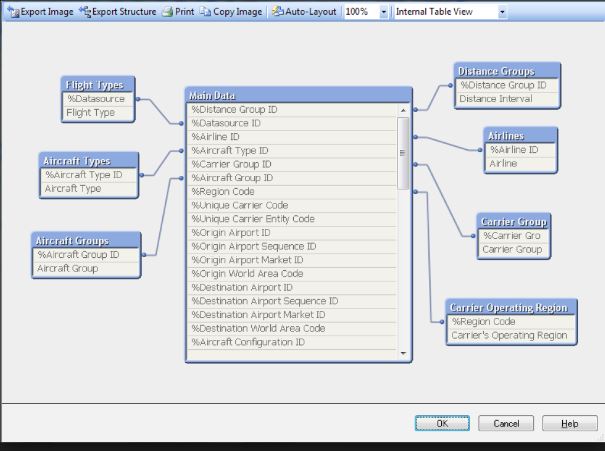605x451 pixels.
Task: Click the Print printer icon
Action: [x=167, y=12]
